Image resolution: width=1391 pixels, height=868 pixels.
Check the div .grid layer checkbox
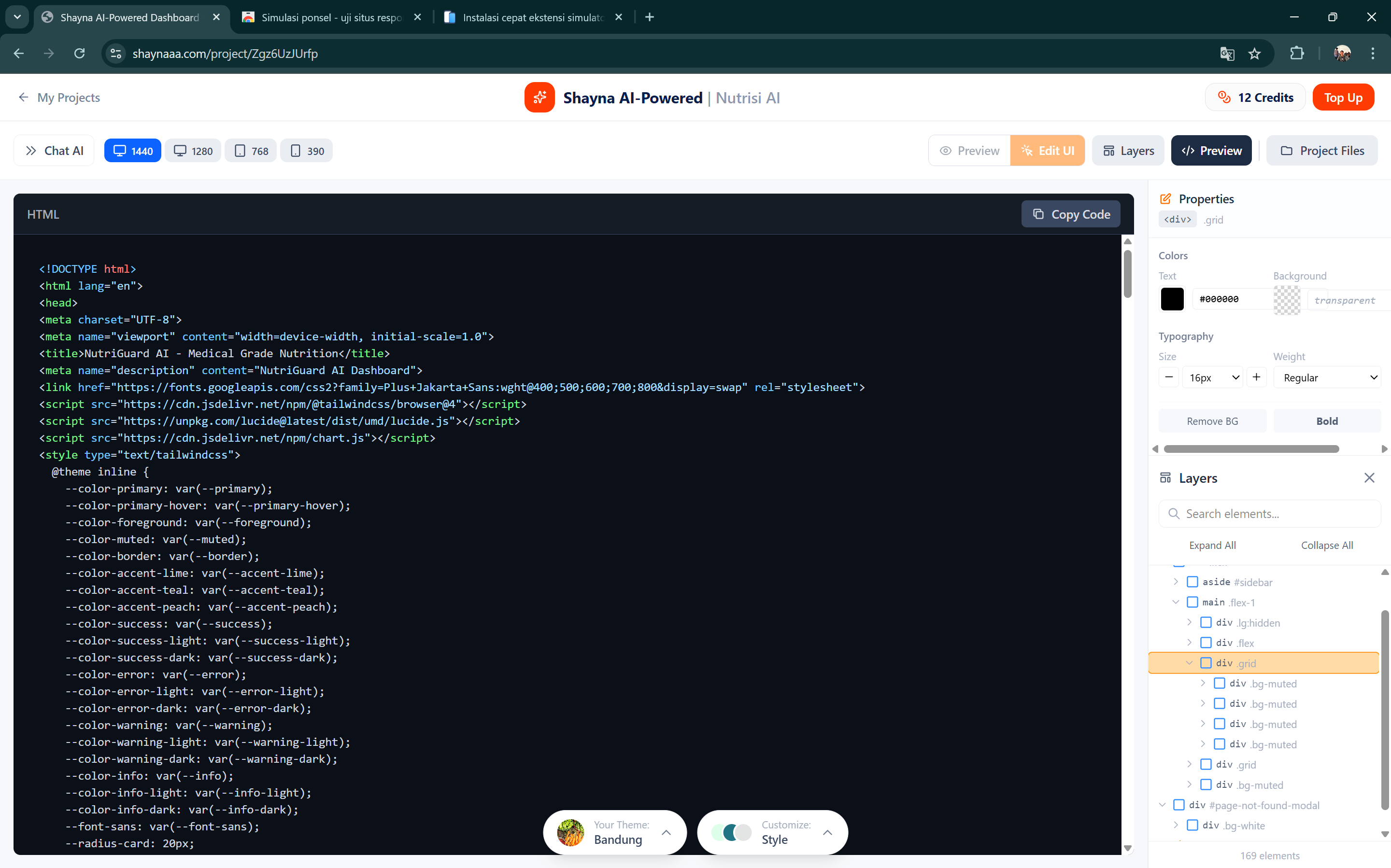(1206, 662)
